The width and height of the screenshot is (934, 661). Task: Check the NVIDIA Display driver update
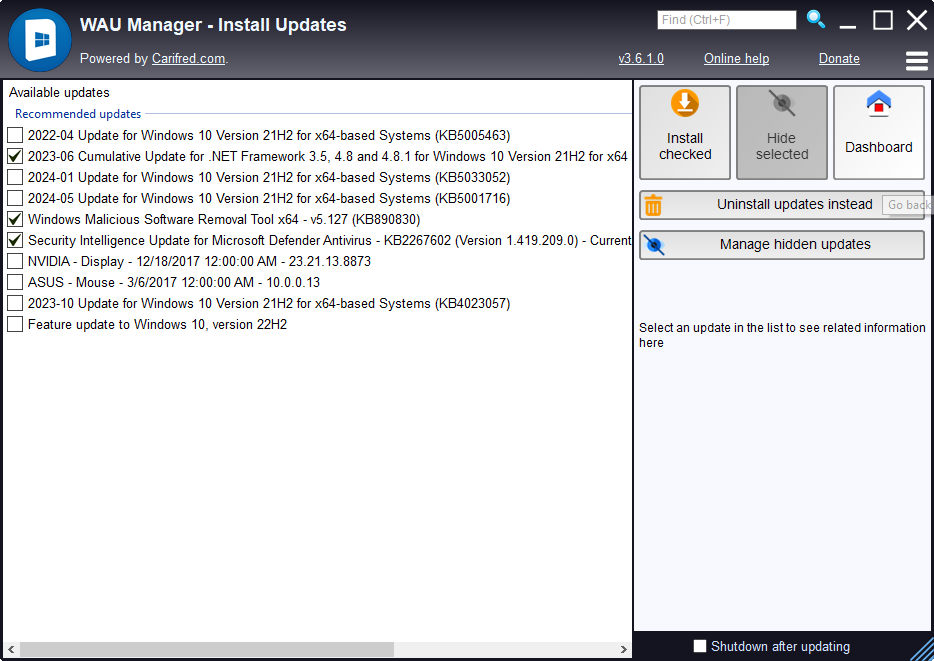15,261
